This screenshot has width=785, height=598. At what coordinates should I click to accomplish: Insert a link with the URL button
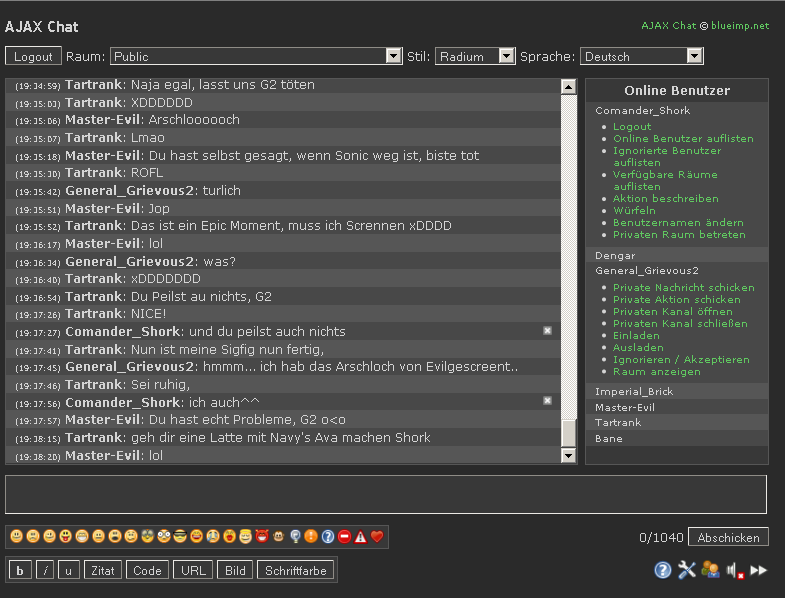coord(193,570)
